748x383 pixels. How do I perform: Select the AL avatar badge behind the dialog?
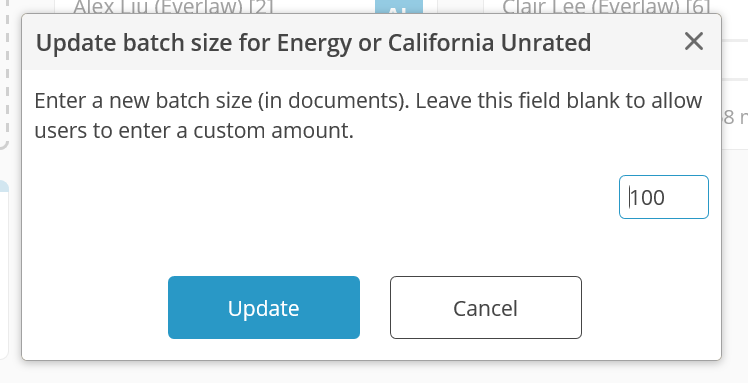[399, 7]
